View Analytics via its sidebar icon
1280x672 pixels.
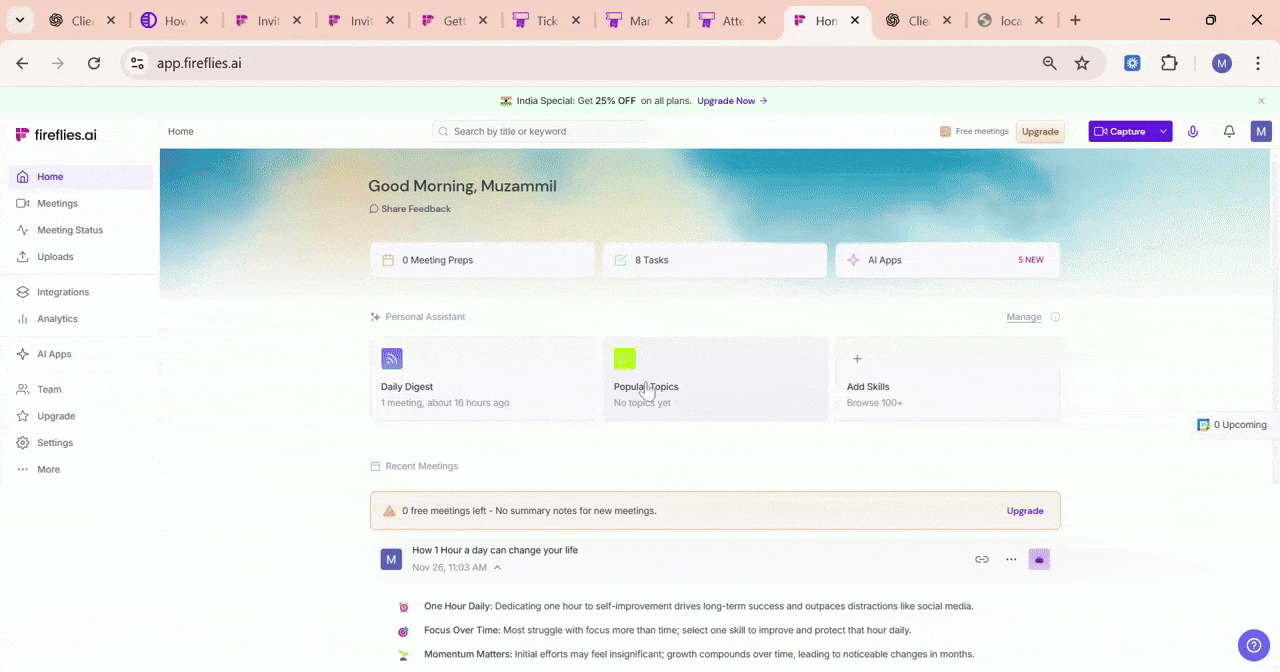(x=22, y=318)
